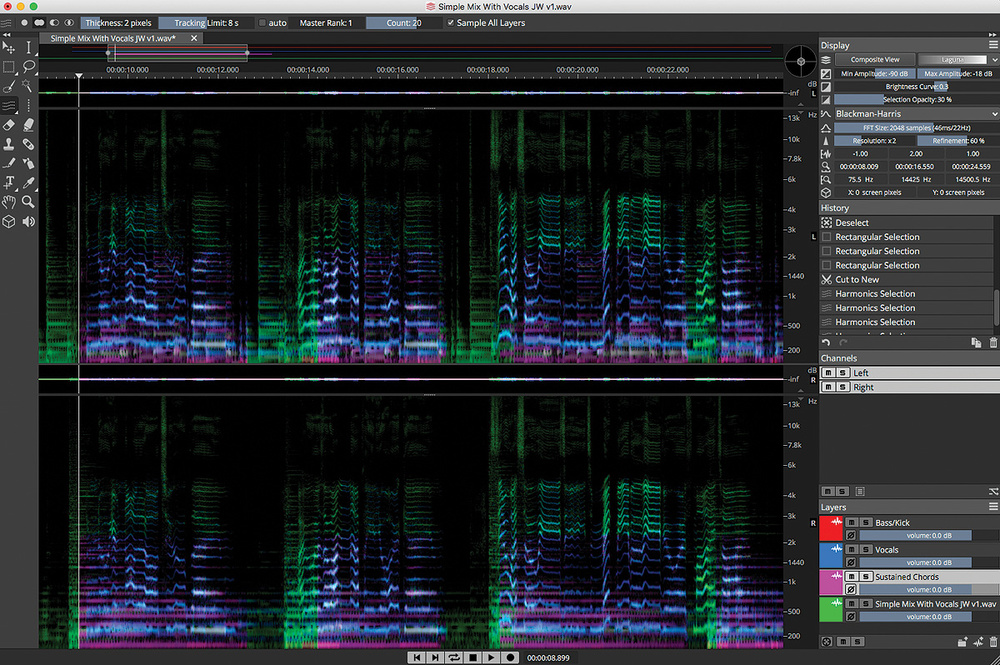The height and width of the screenshot is (665, 1000).
Task: Select the Hand pan tool
Action: 9,201
